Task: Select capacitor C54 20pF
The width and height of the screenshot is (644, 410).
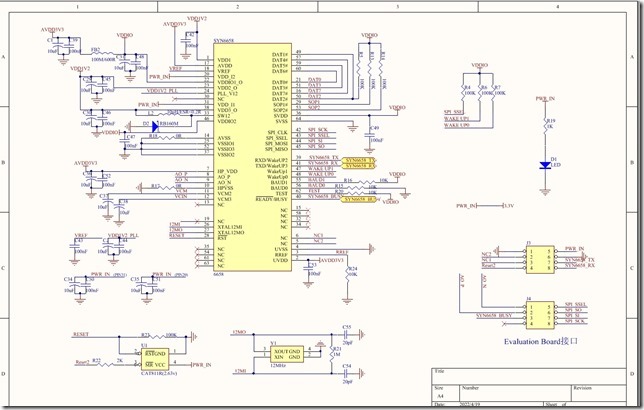Action: 346,373
